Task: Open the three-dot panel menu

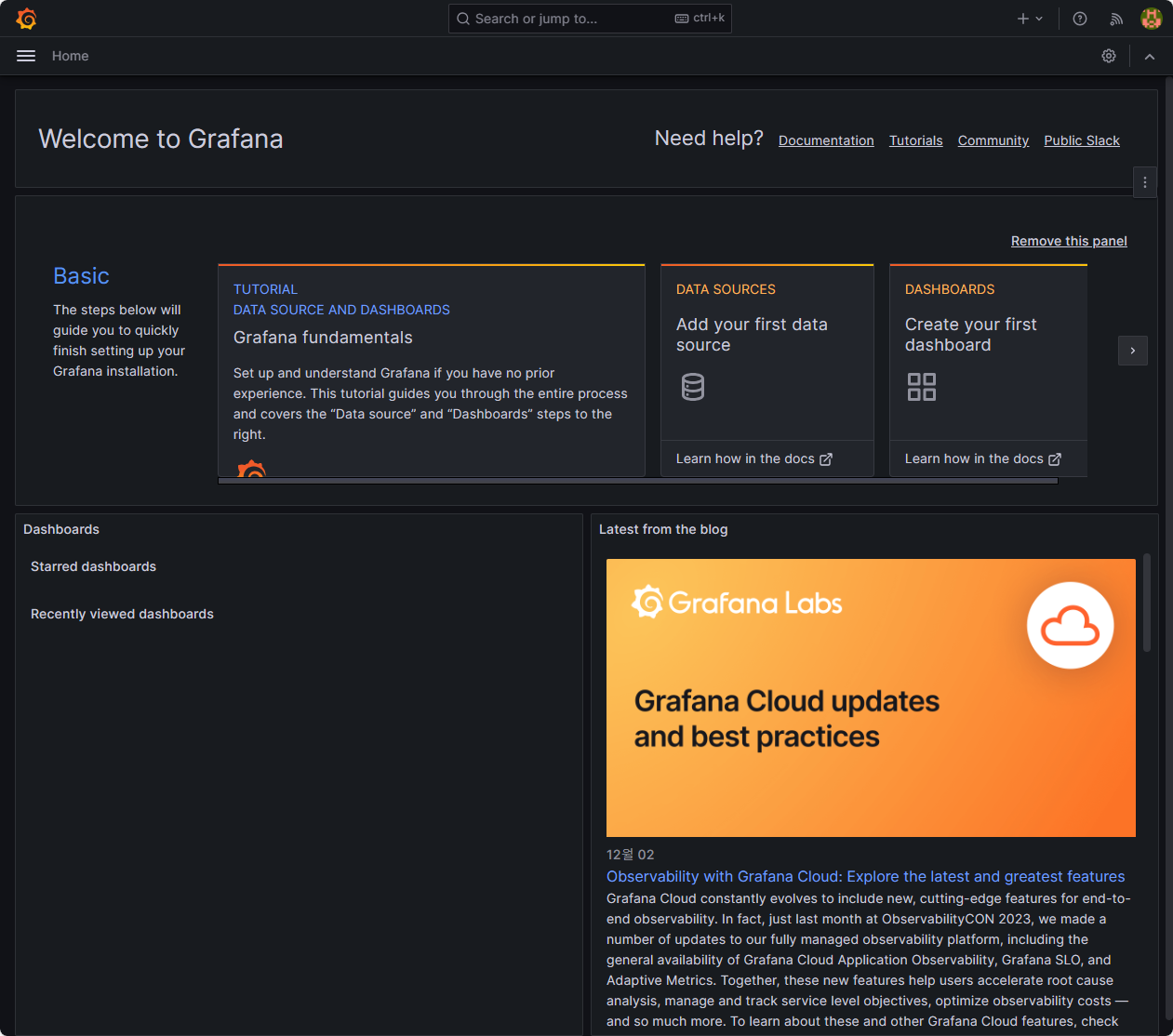Action: click(x=1145, y=182)
